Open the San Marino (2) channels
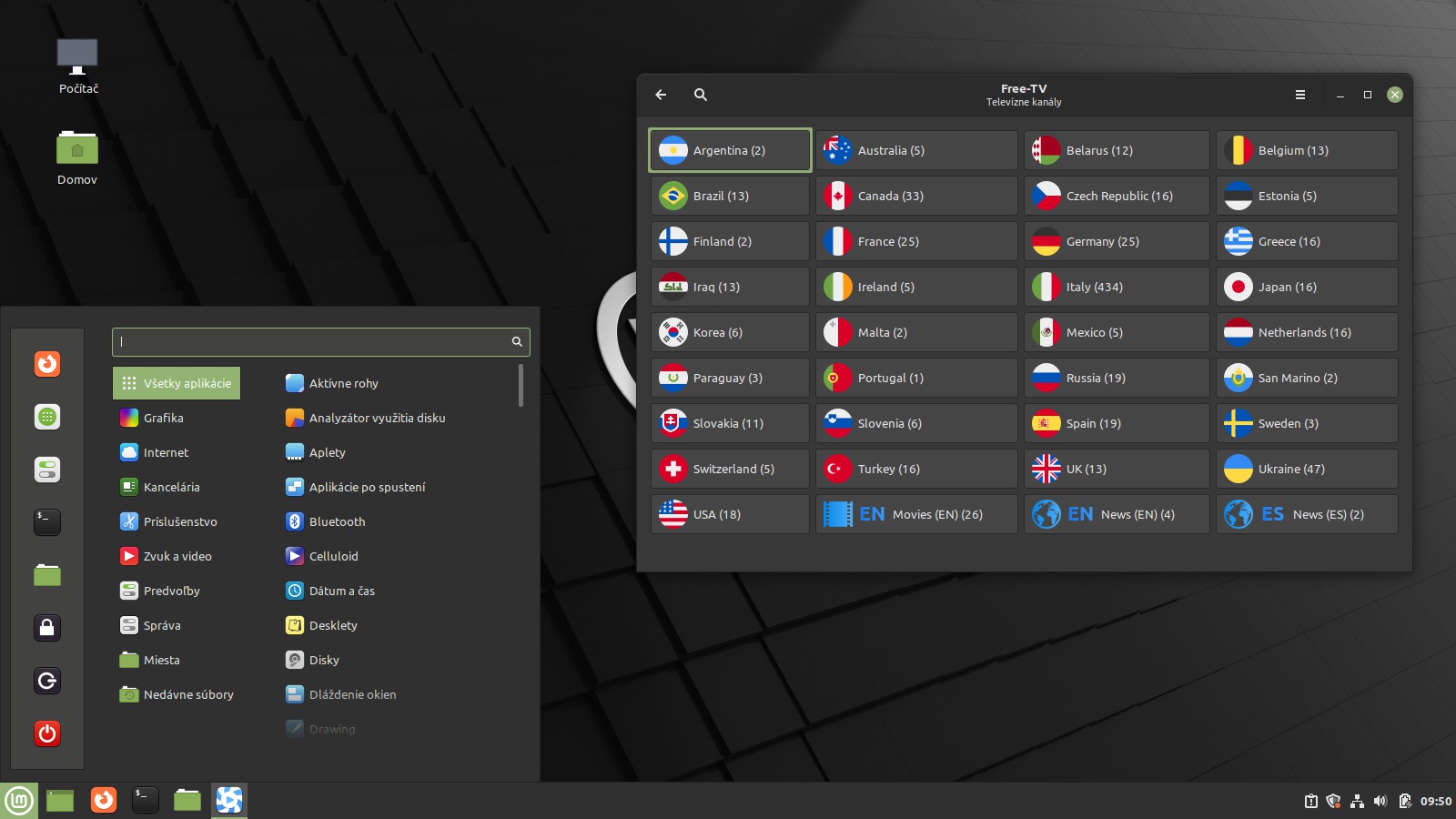 (x=1307, y=378)
